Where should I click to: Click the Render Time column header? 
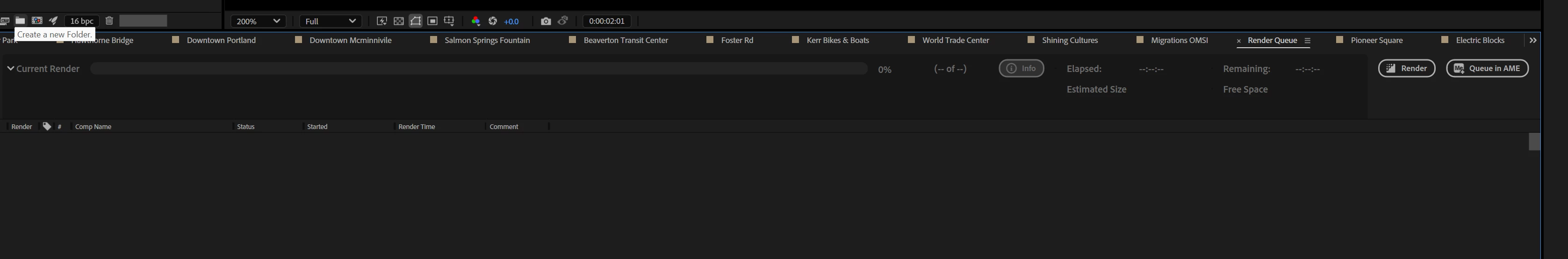tap(417, 127)
